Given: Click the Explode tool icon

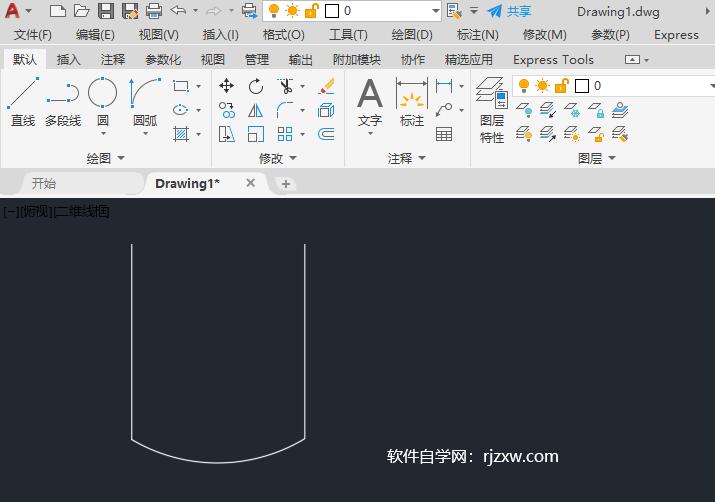Looking at the screenshot, I should tap(326, 110).
